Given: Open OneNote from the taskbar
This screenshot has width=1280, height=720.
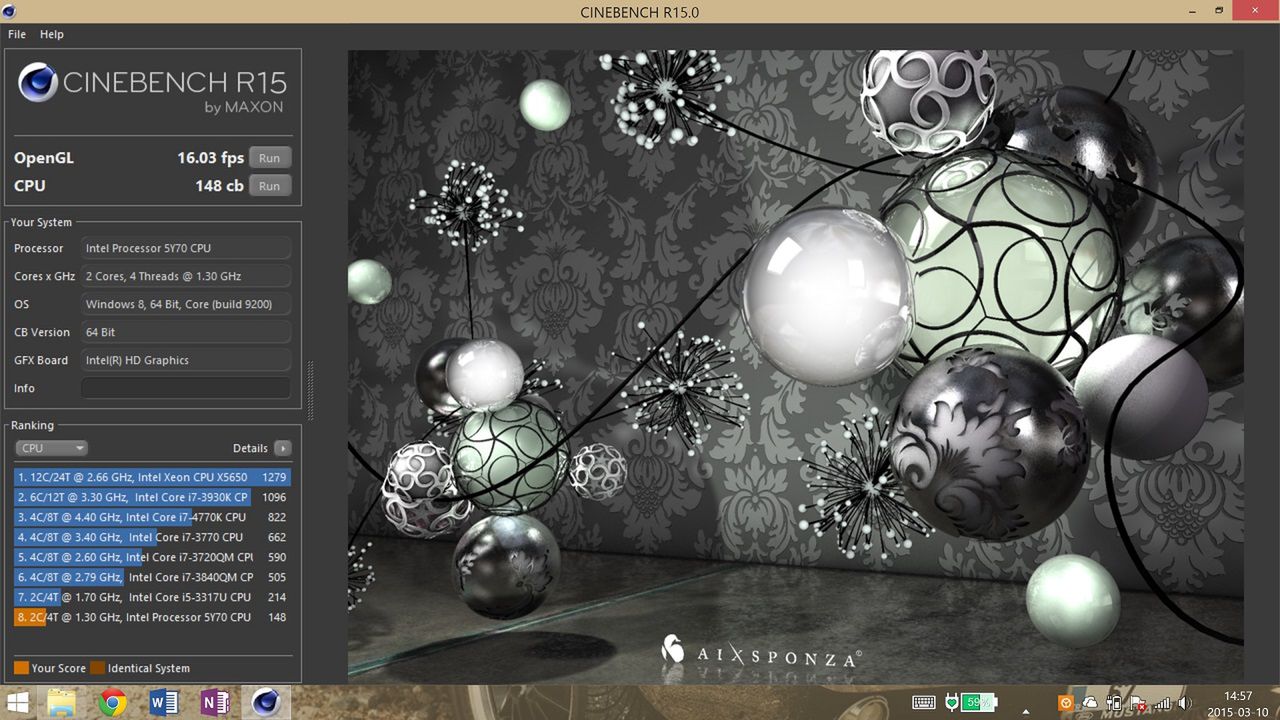Looking at the screenshot, I should tap(214, 703).
